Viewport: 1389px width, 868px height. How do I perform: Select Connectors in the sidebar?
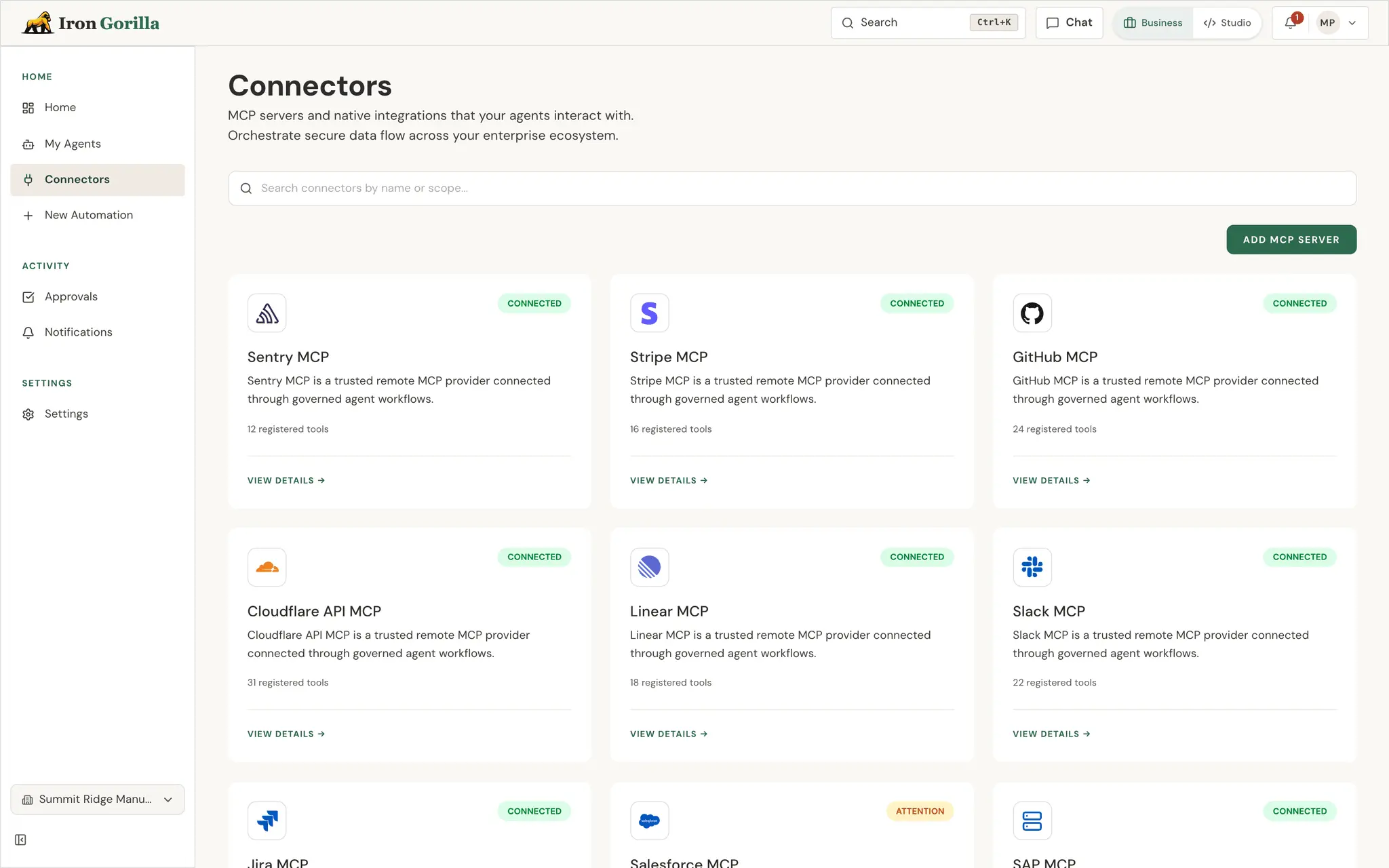click(98, 180)
